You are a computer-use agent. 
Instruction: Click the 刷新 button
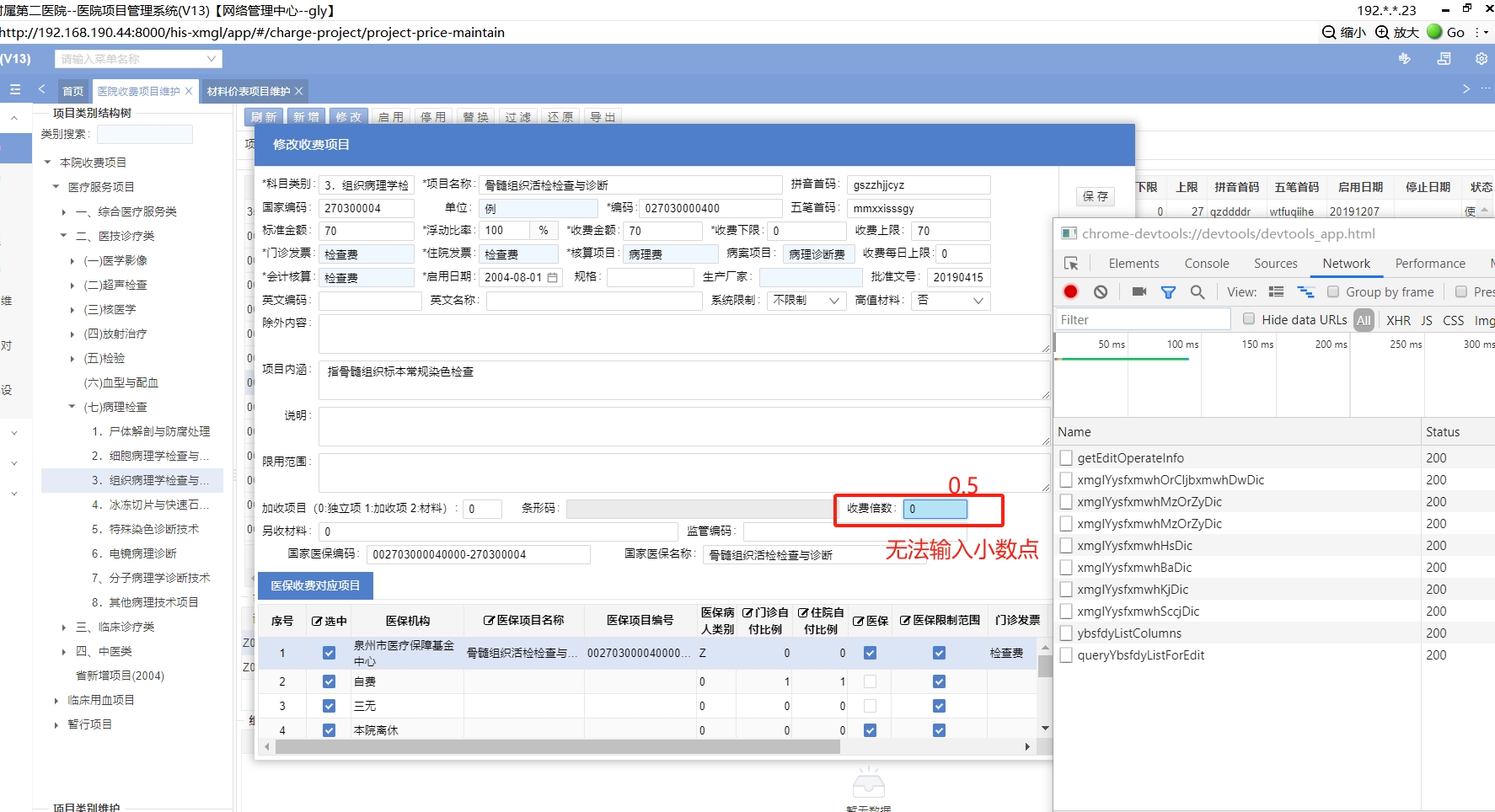[x=263, y=117]
